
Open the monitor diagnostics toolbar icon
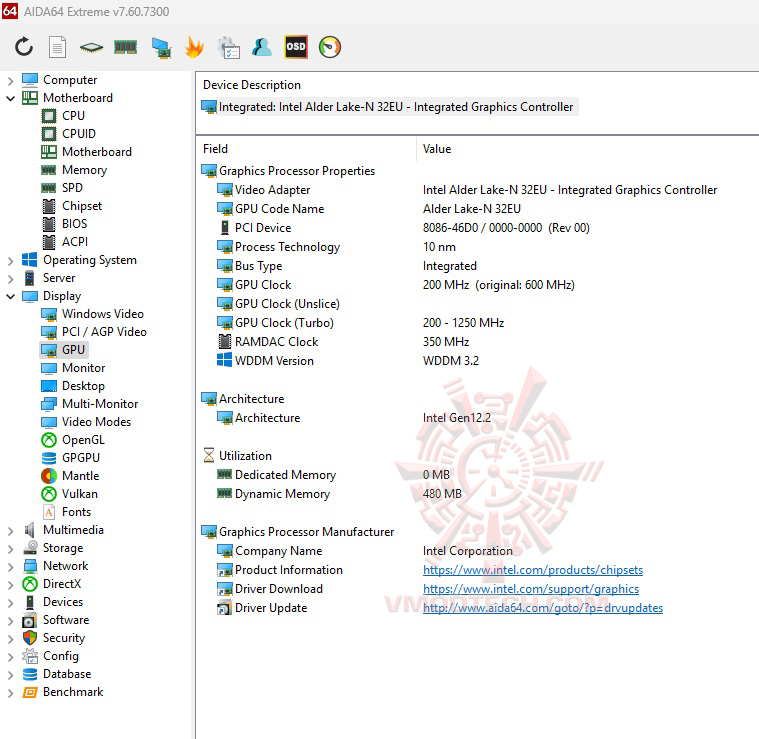tap(161, 48)
